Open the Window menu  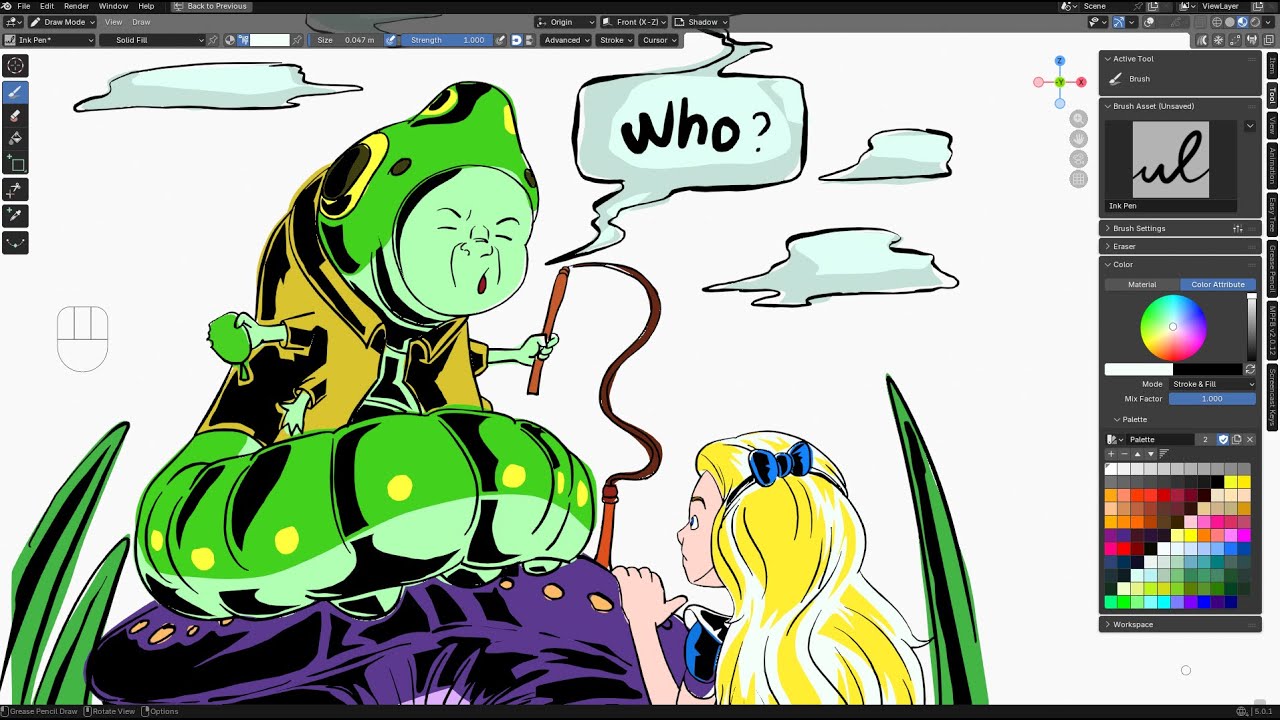tap(113, 6)
